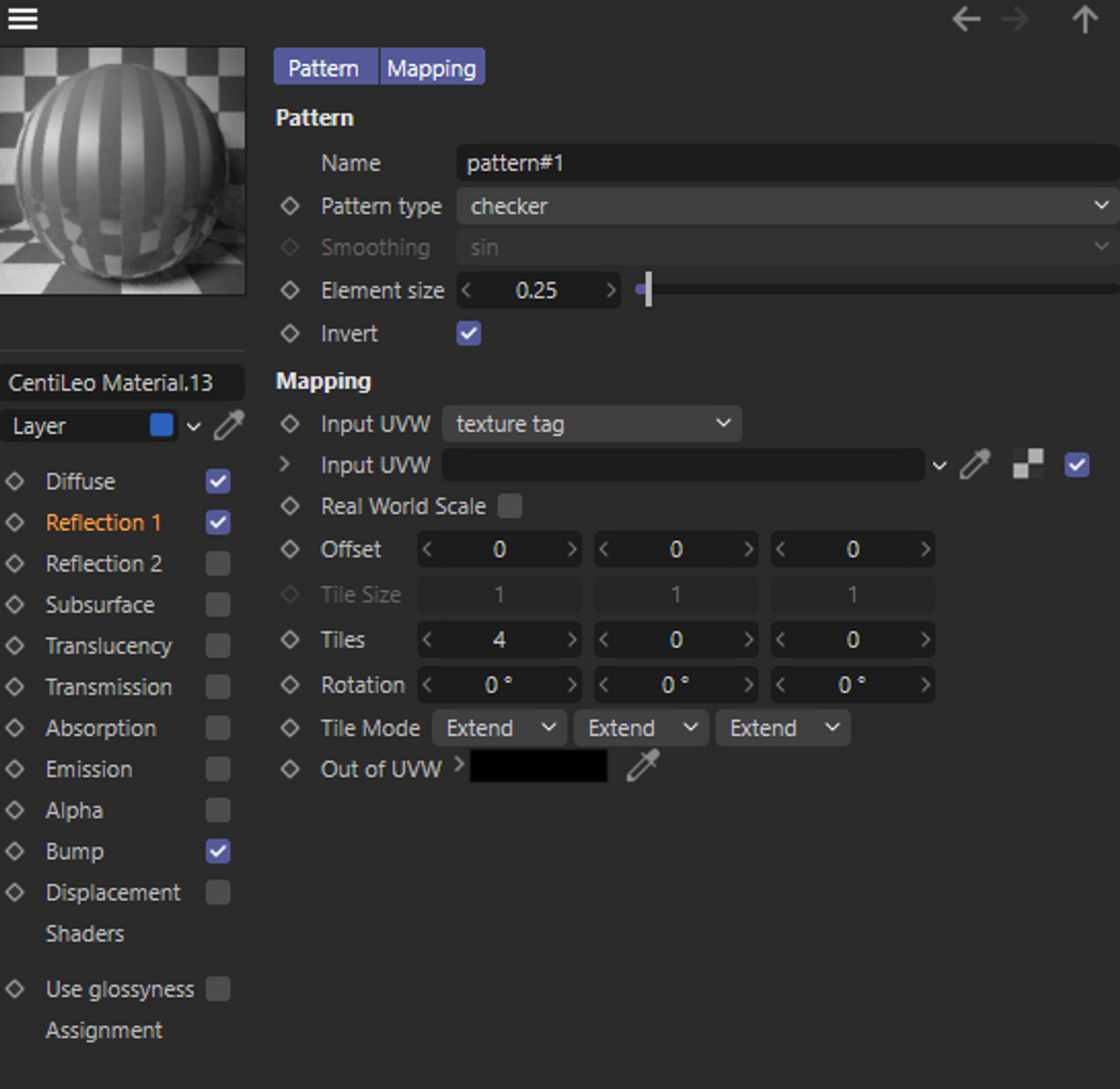The image size is (1120, 1089).
Task: Click the CentiLeo Material.13 name field
Action: coord(122,382)
